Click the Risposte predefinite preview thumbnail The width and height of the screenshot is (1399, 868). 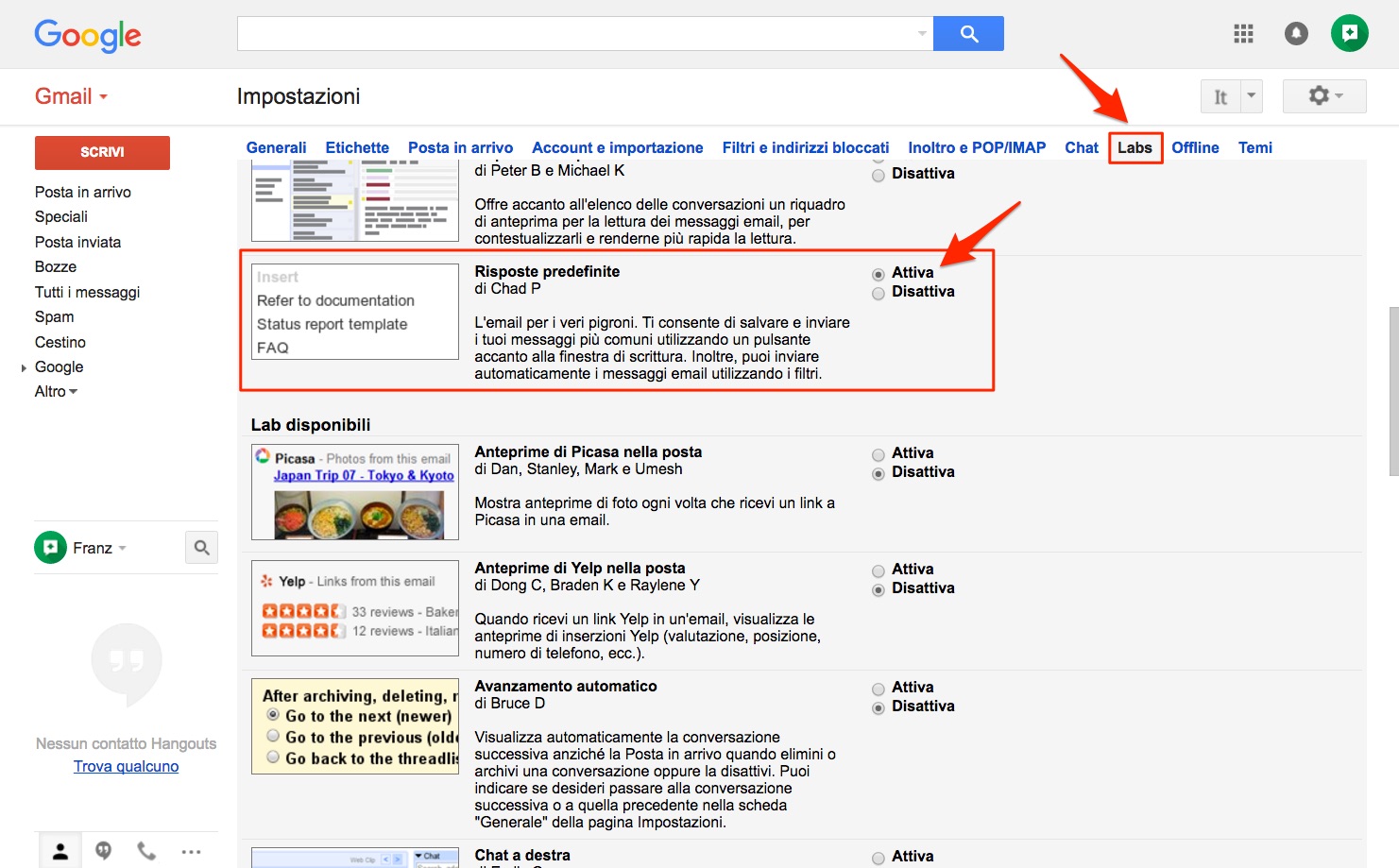(355, 312)
